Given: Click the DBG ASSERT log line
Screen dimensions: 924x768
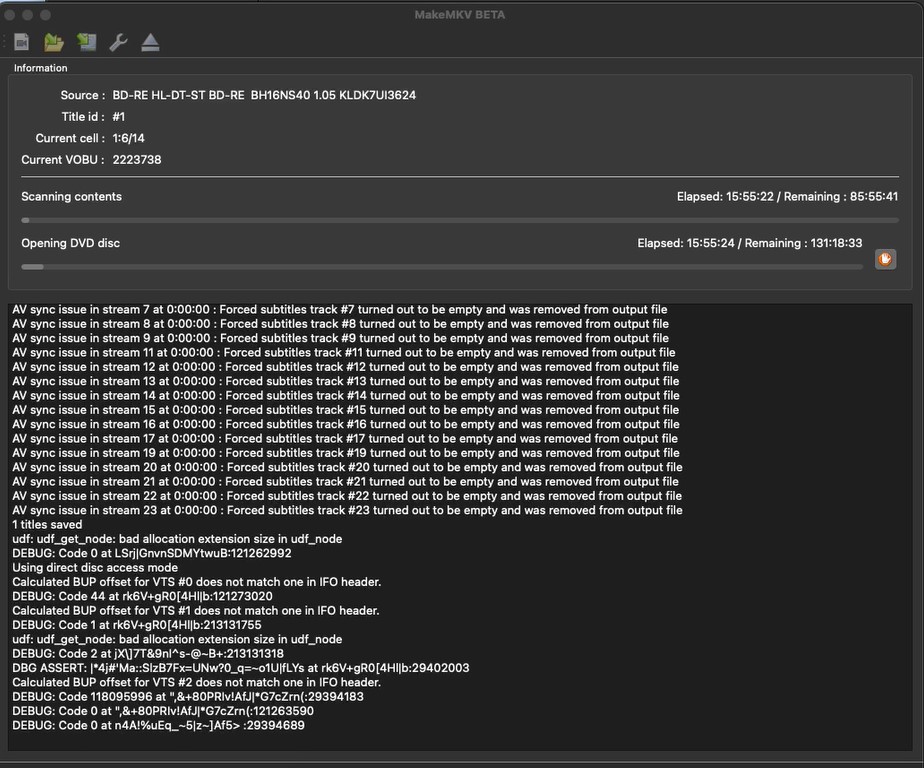Looking at the screenshot, I should click(240, 668).
